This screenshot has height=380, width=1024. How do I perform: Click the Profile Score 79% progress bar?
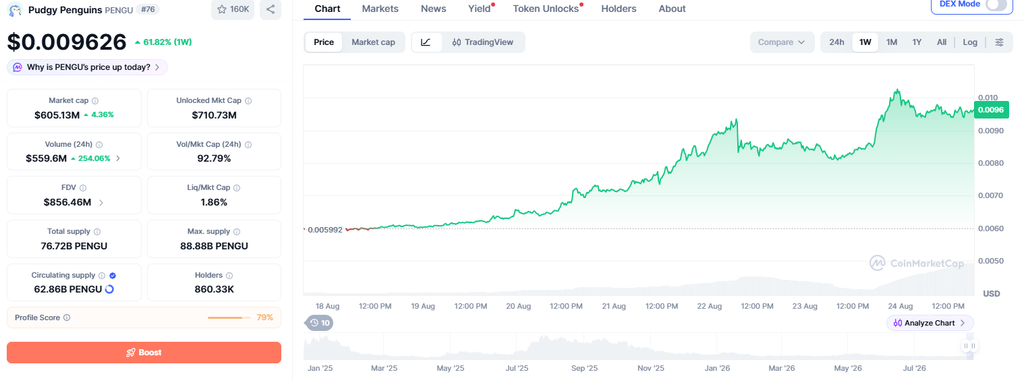click(229, 318)
